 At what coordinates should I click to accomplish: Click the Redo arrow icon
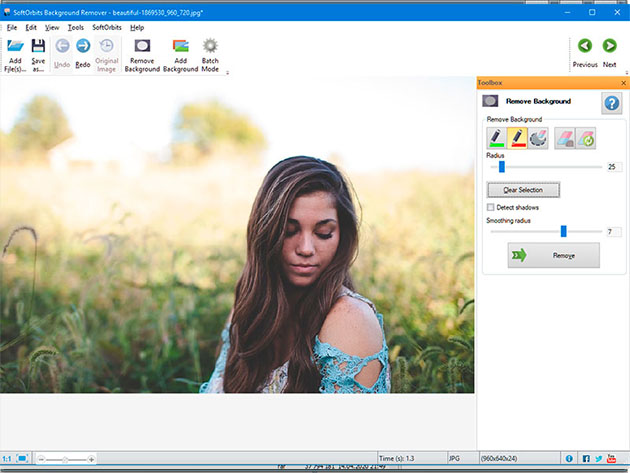(x=83, y=47)
